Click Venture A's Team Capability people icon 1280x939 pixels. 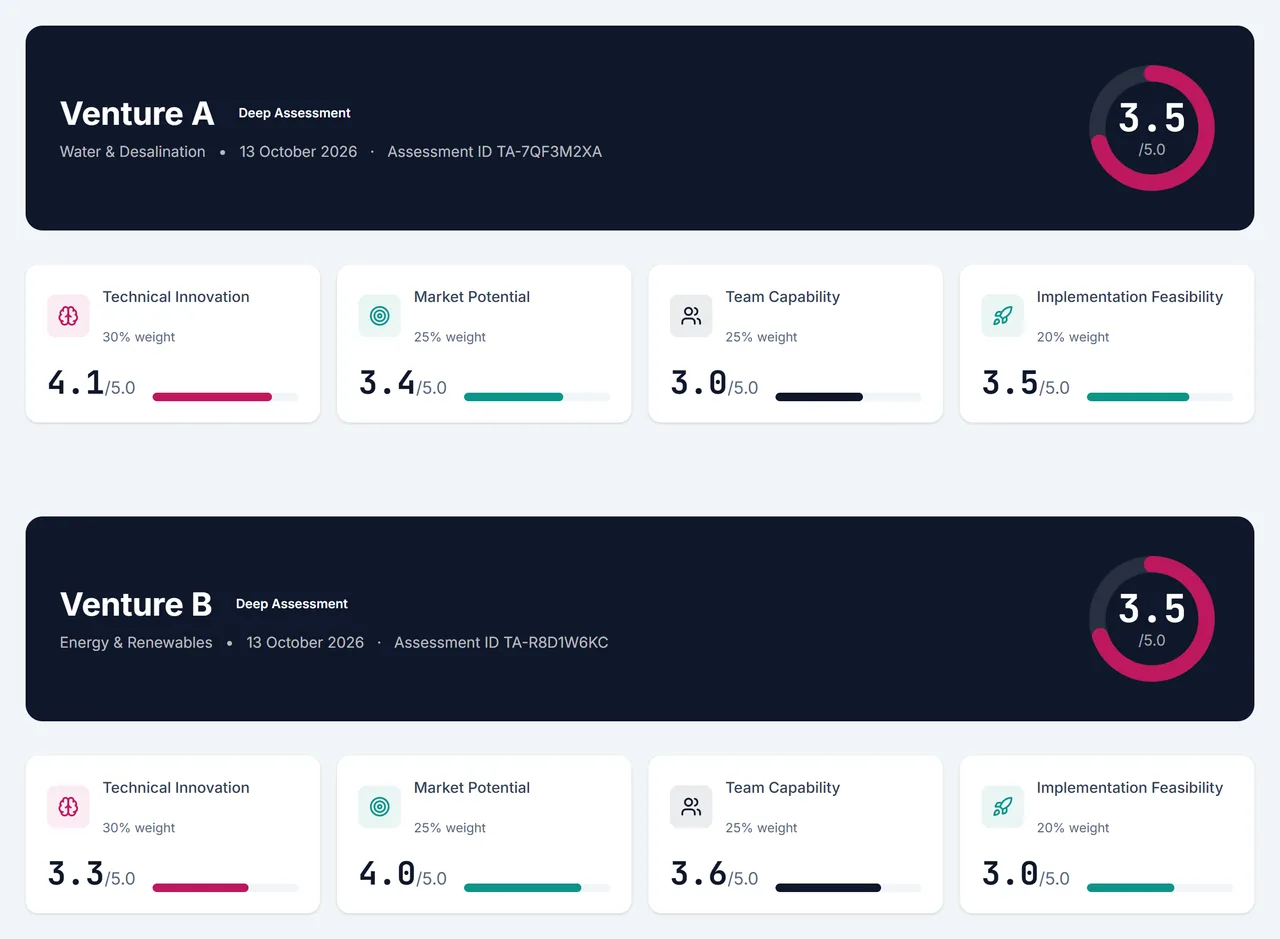[691, 316]
